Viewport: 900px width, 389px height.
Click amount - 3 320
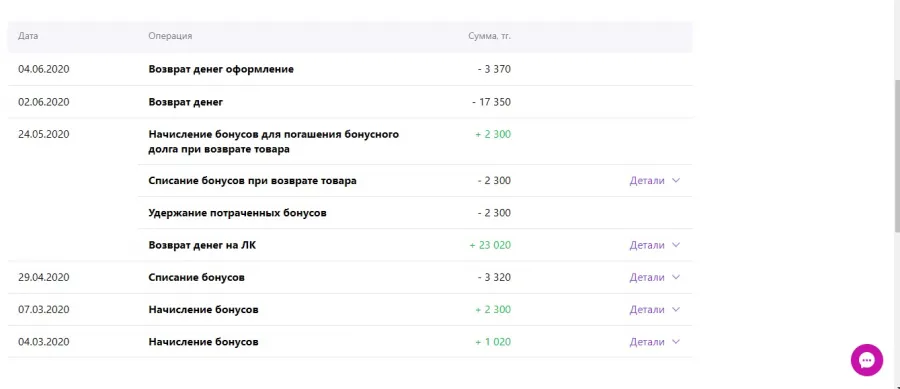click(494, 277)
